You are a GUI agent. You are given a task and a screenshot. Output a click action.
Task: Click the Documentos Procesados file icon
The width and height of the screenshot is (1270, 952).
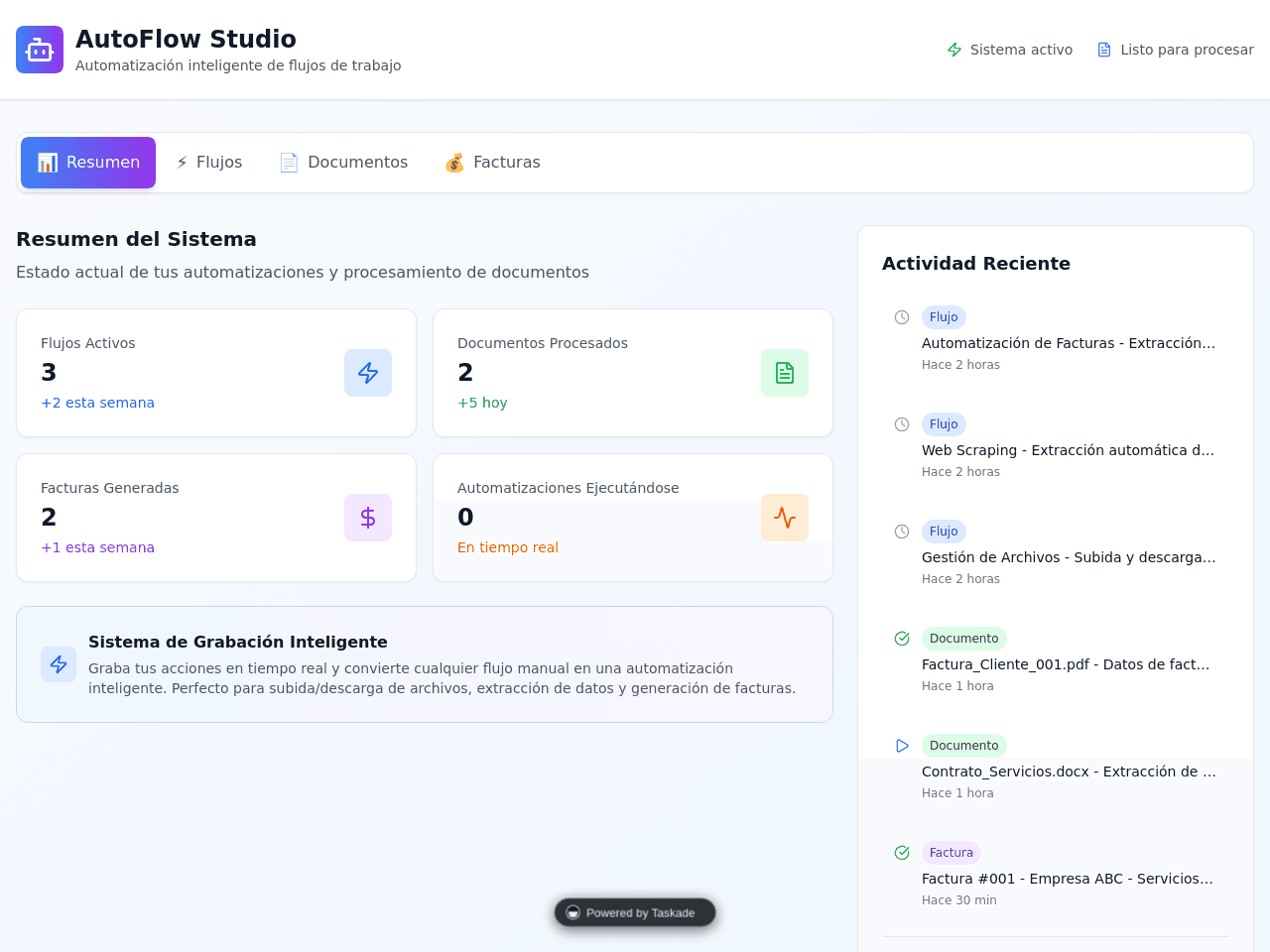[785, 373]
